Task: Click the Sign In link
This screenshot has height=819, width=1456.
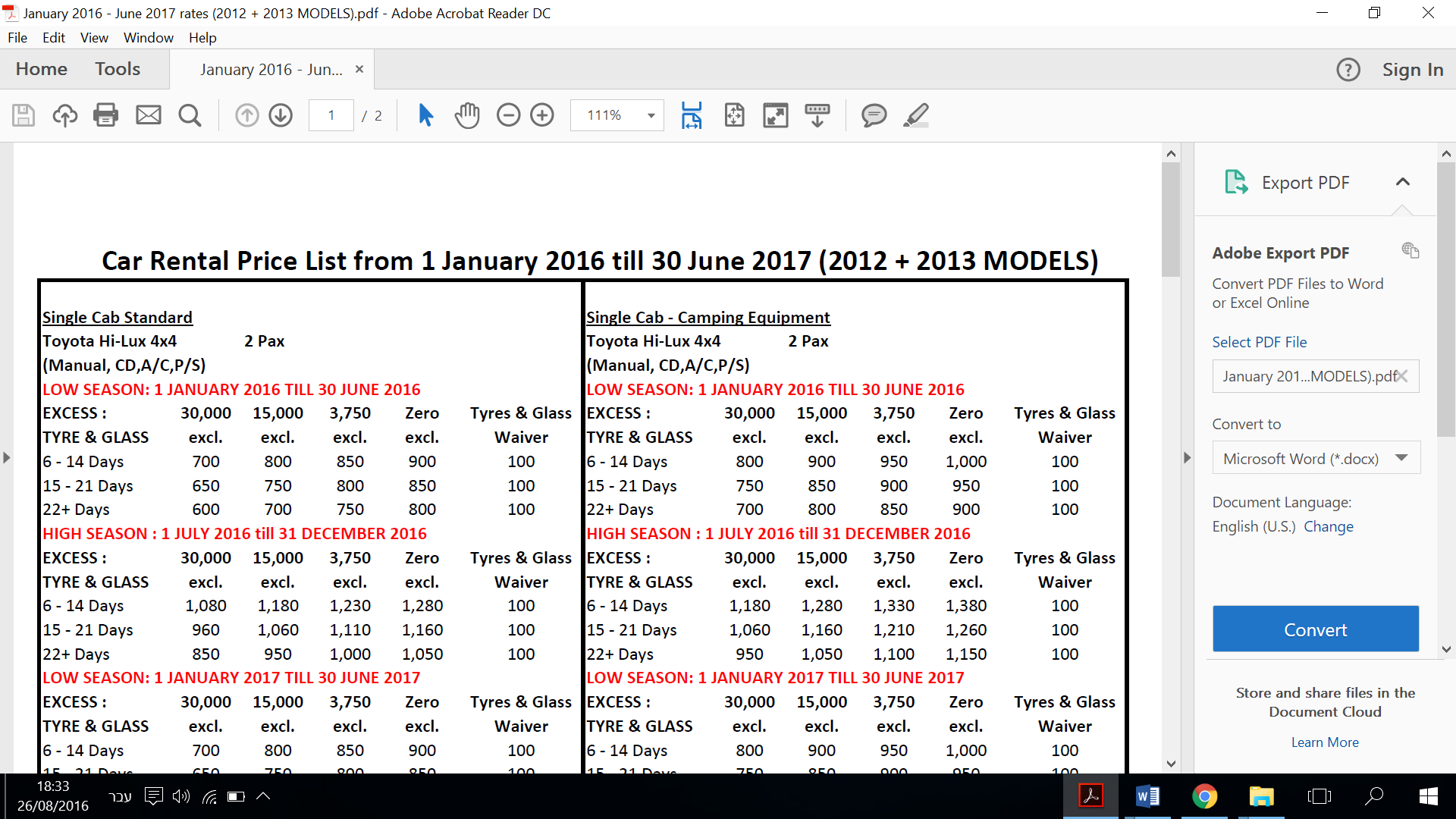Action: coord(1413,70)
